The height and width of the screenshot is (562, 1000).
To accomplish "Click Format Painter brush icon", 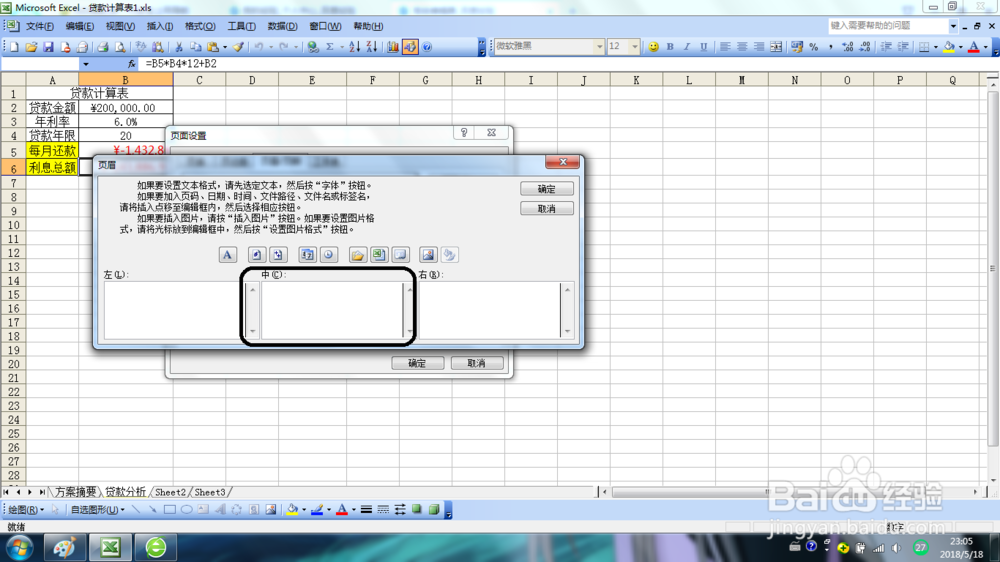I will click(238, 47).
